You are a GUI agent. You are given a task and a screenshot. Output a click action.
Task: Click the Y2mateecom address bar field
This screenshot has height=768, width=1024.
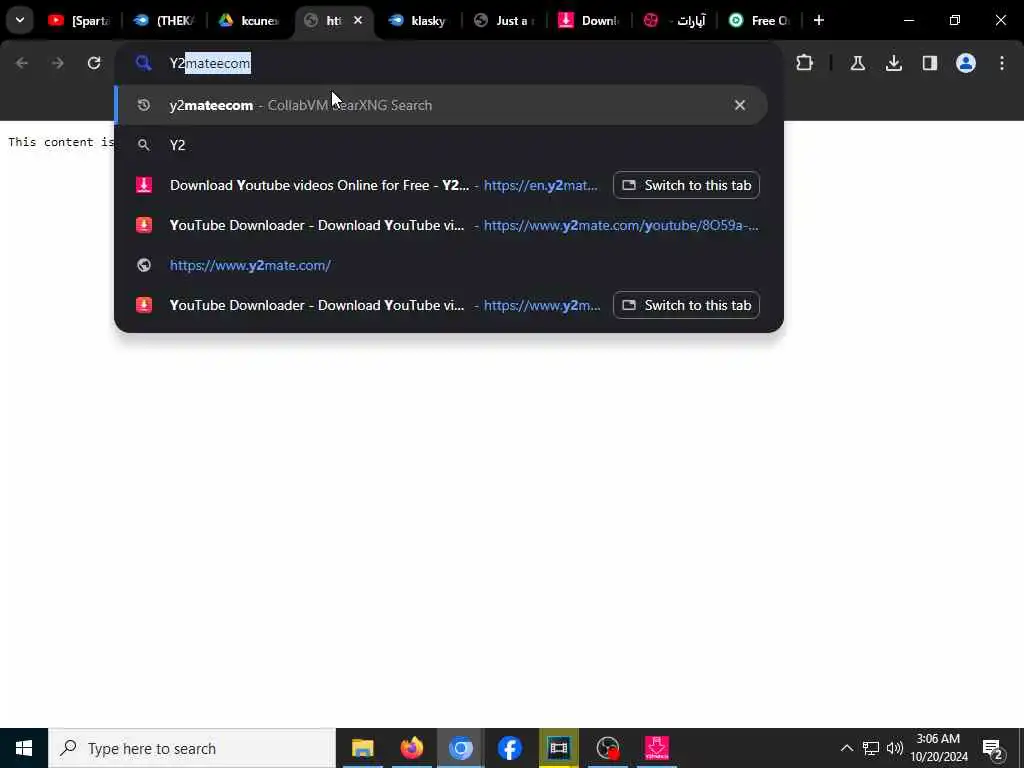point(449,63)
